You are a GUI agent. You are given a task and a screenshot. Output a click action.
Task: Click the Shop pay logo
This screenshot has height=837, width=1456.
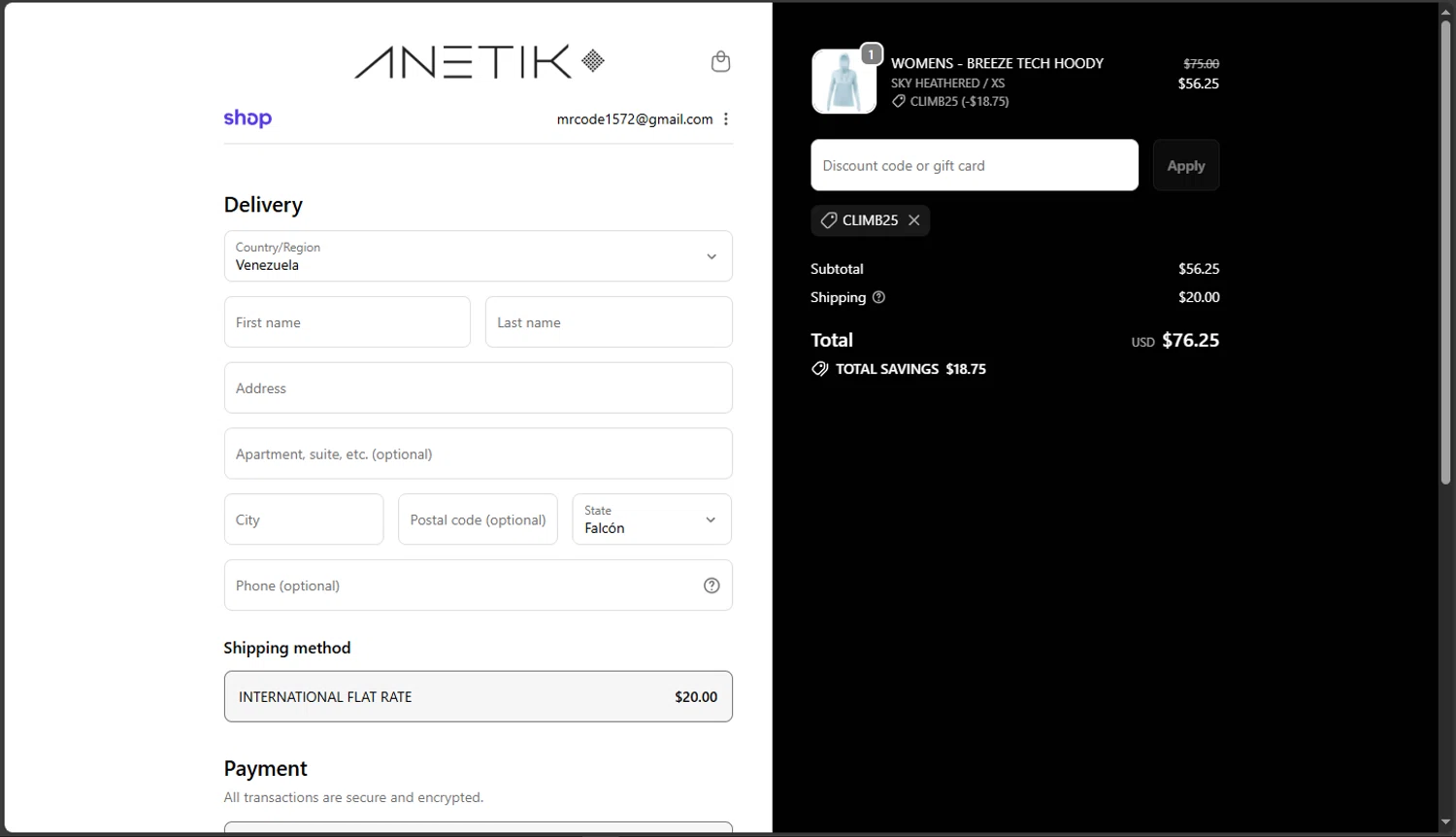[x=248, y=118]
